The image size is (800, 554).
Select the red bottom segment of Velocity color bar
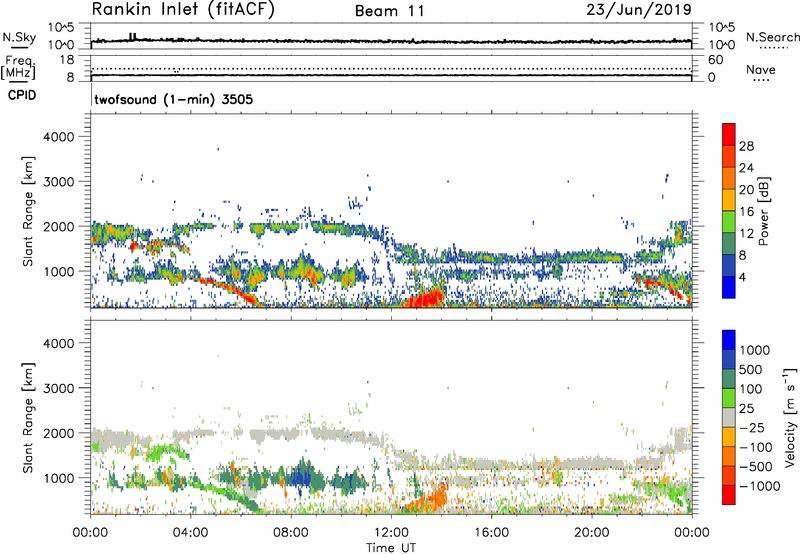coord(729,495)
